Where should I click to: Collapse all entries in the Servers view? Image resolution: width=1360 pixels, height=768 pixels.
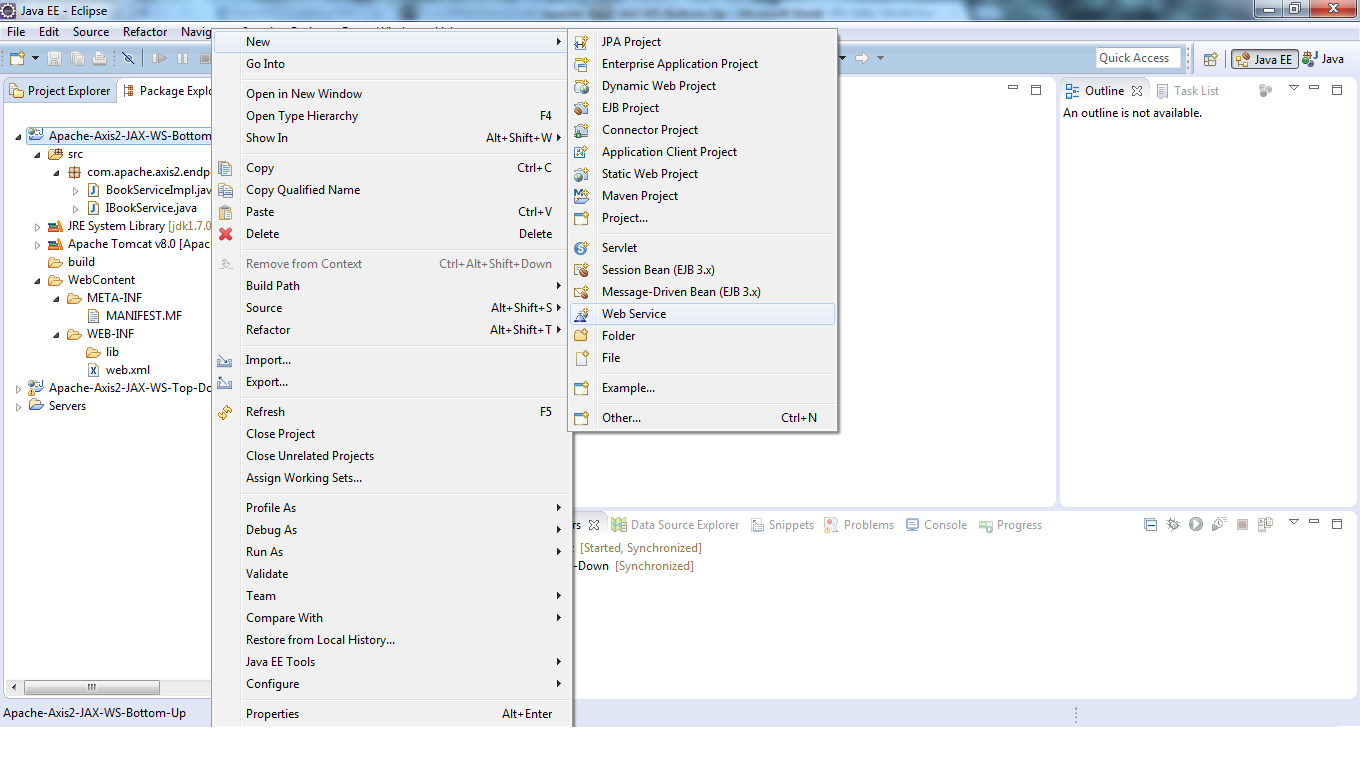(1150, 524)
